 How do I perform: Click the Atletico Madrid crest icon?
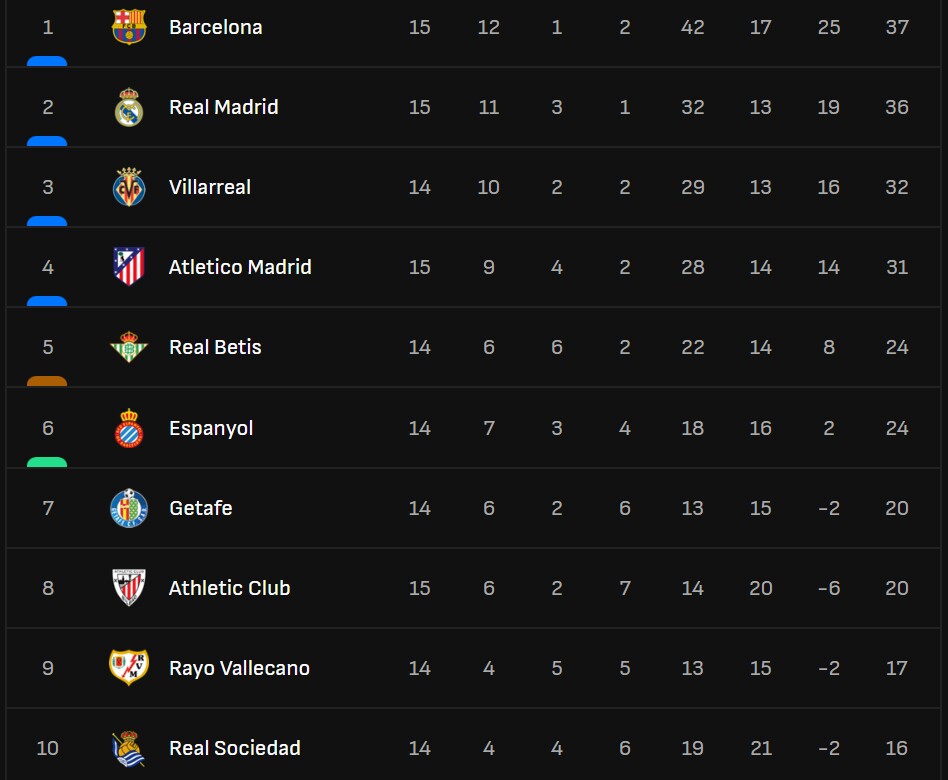coord(129,267)
